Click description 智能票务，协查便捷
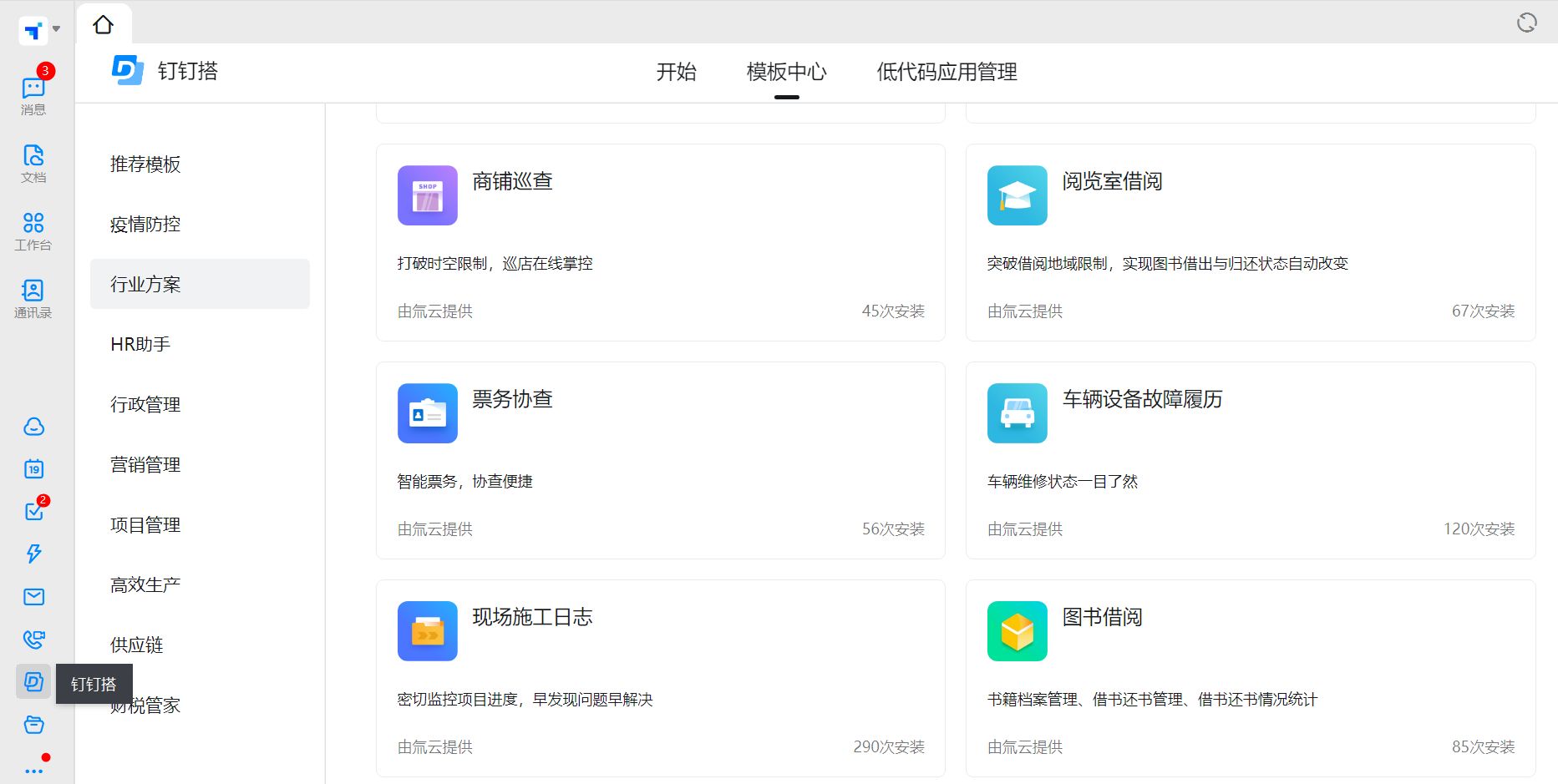 (x=465, y=482)
